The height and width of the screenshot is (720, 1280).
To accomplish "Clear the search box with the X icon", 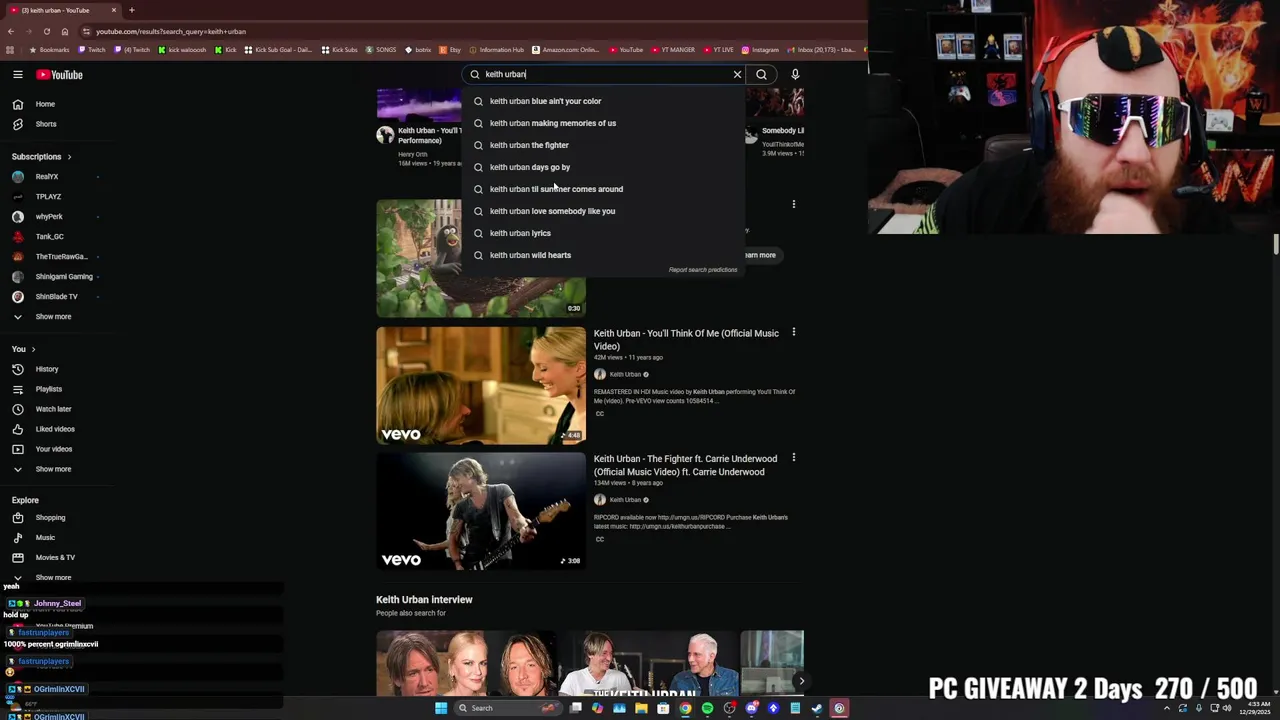I will pos(737,74).
